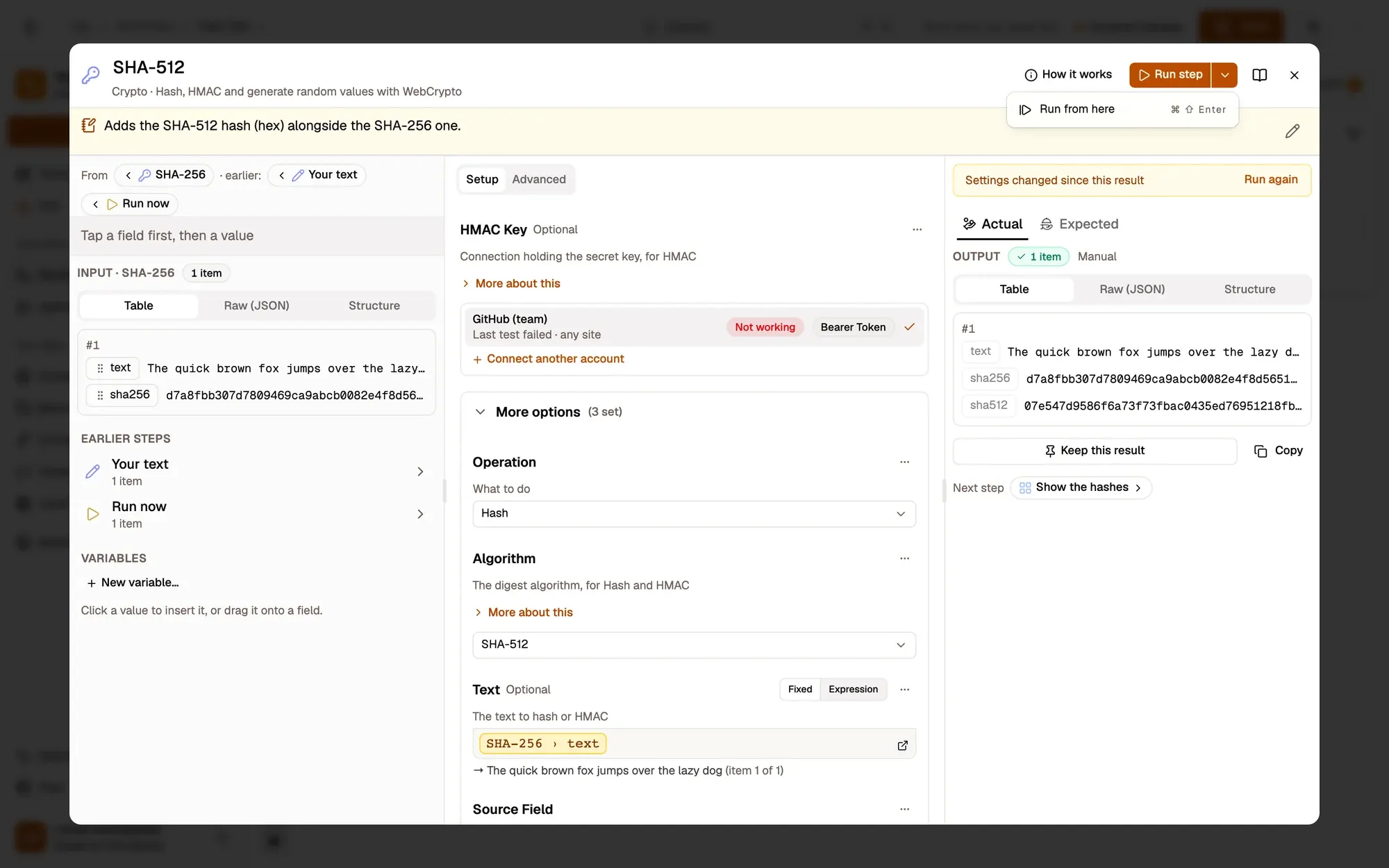
Task: Click the How it works info icon
Action: click(1031, 75)
